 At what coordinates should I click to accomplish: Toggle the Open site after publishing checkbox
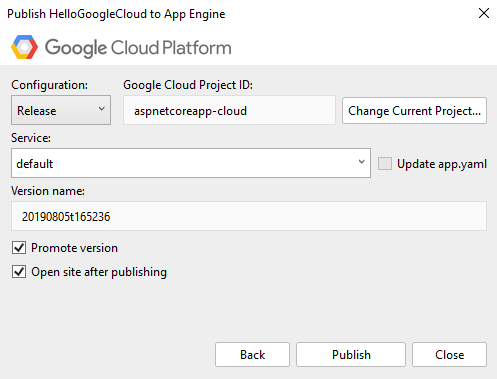[x=19, y=272]
